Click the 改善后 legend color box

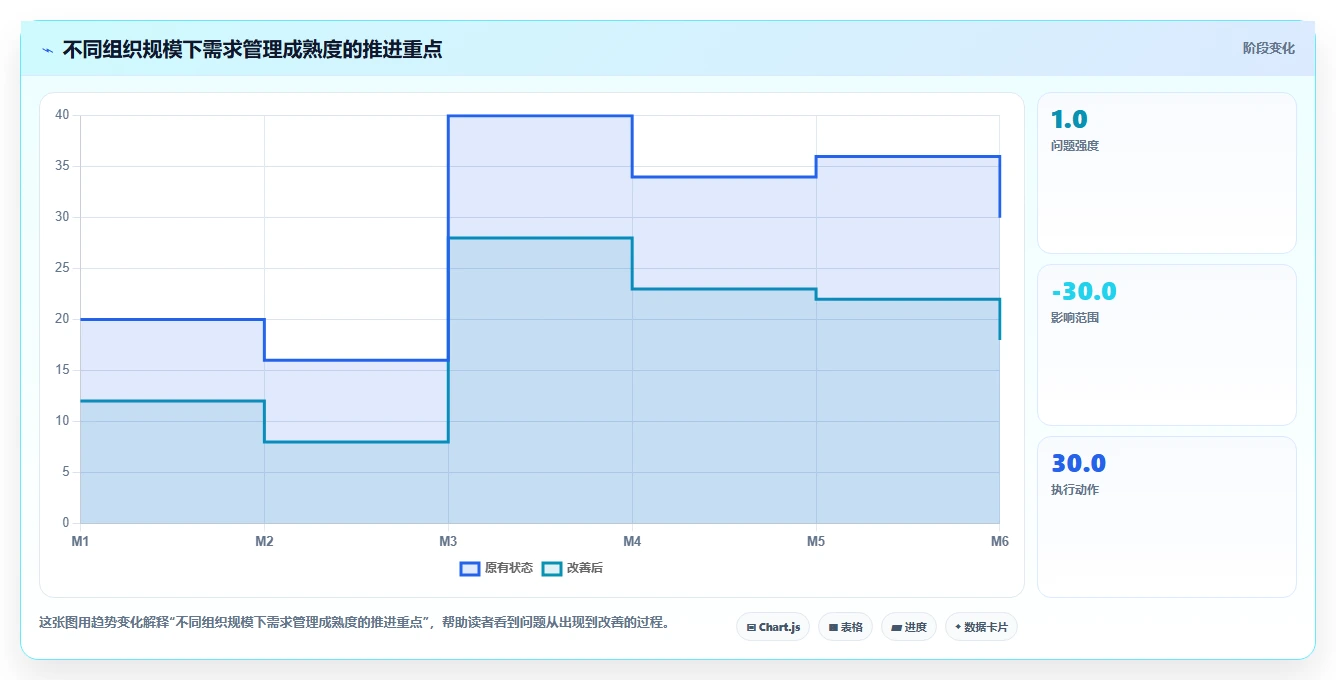552,568
